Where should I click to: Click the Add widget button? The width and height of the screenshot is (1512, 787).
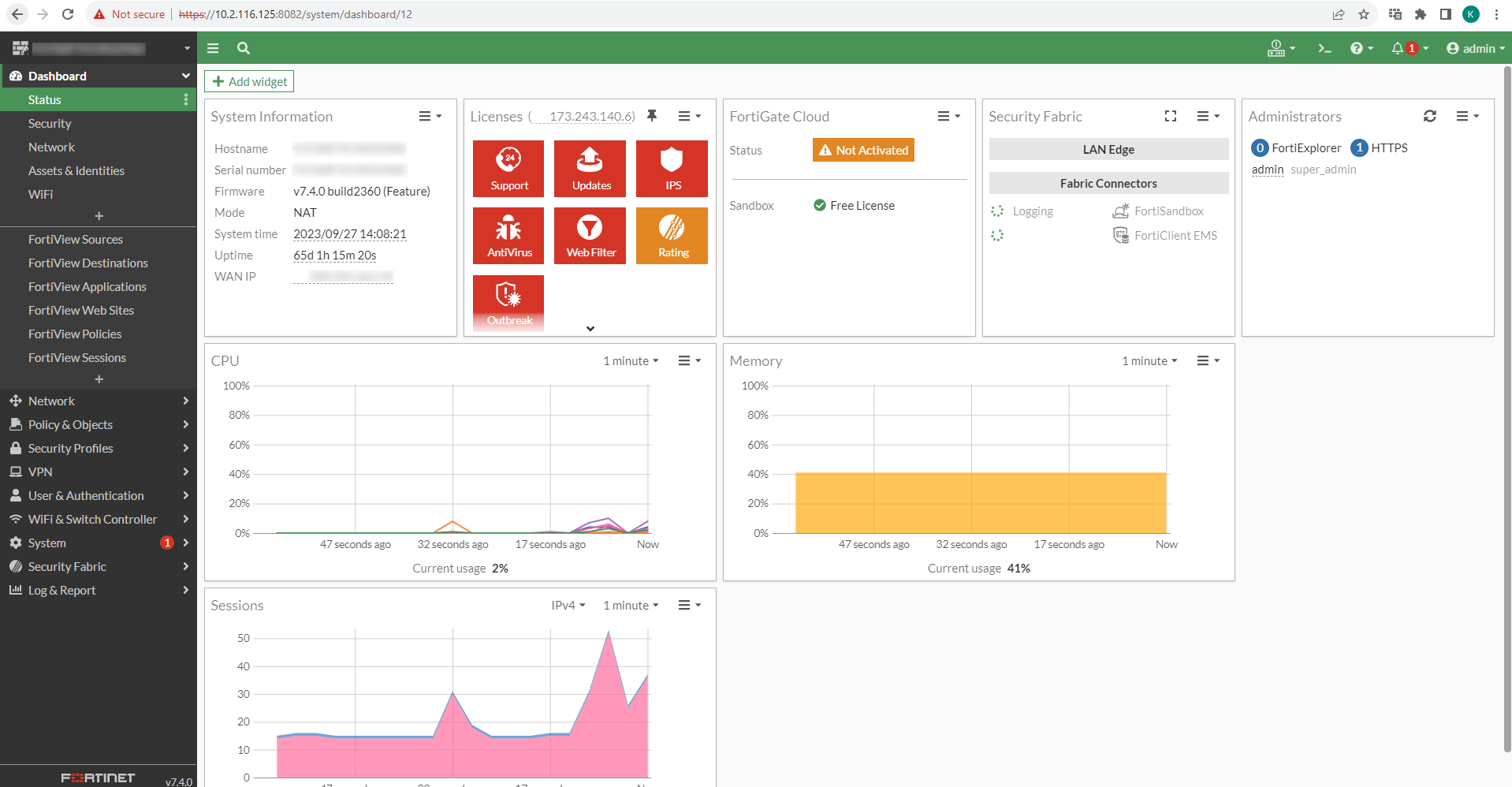[x=249, y=82]
